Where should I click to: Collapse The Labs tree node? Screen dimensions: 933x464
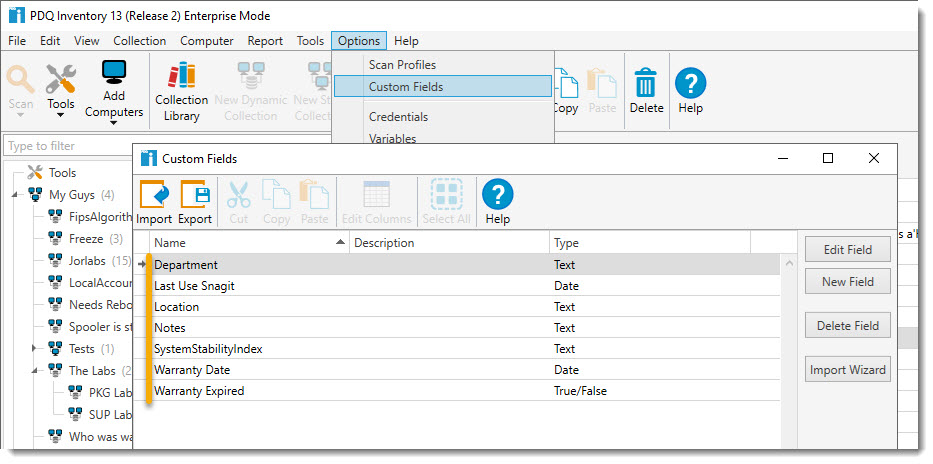coord(34,371)
